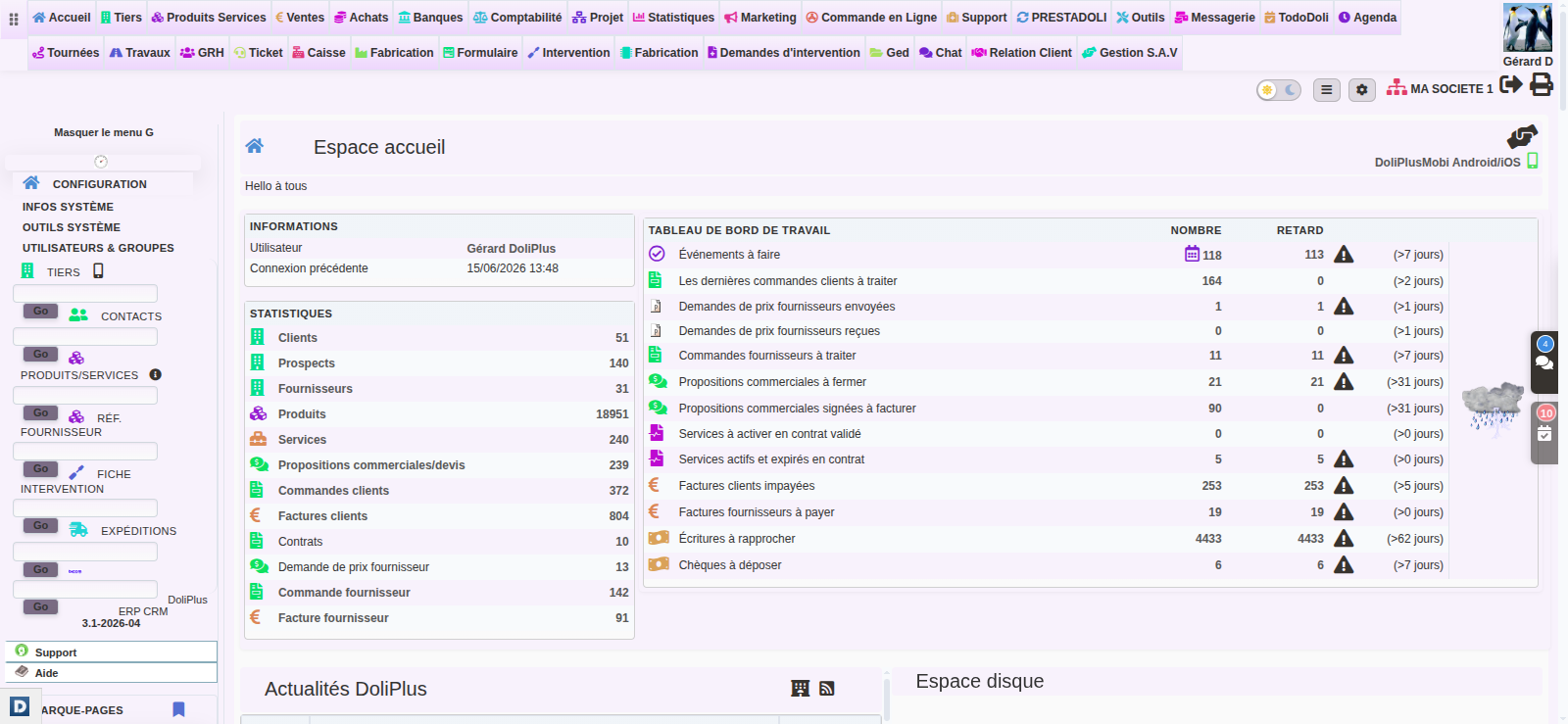This screenshot has width=1568, height=724.
Task: Click the bookmark icon in the MARQUE-PAGES panel
Action: 178,709
